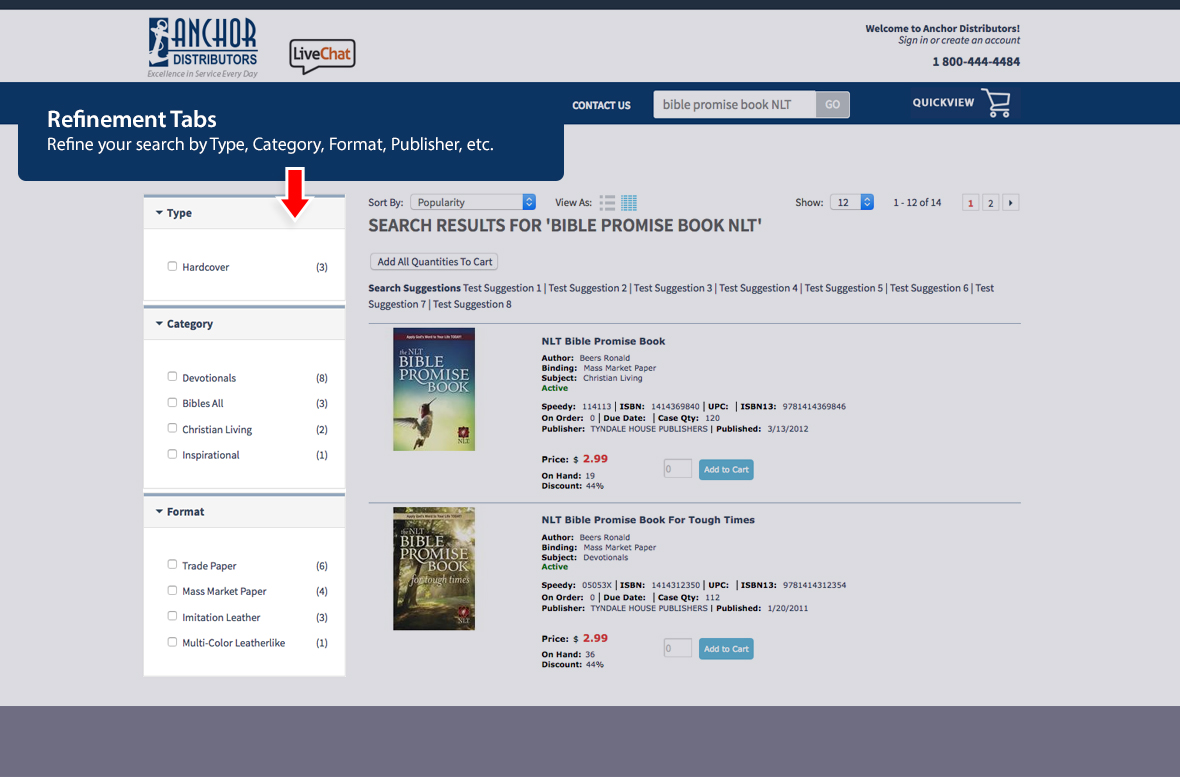Click the phone number 1 800-444-4484
Image resolution: width=1180 pixels, height=777 pixels.
pyautogui.click(x=976, y=62)
